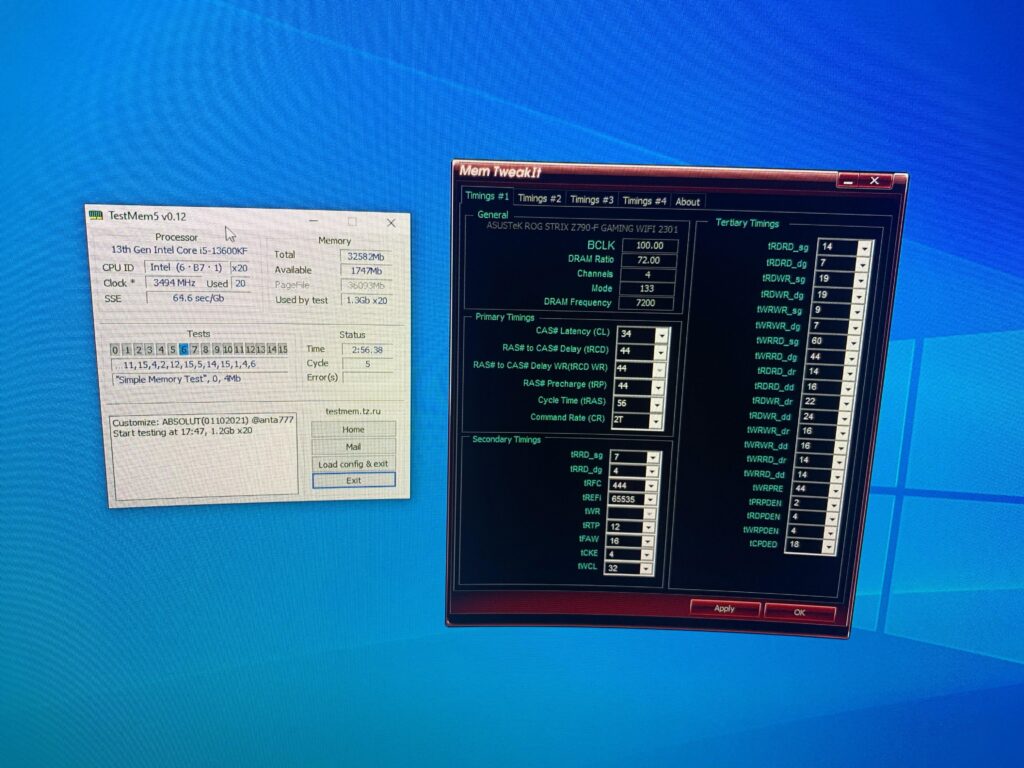Click the Available memory field in TestMem5
The image size is (1024, 768).
366,271
